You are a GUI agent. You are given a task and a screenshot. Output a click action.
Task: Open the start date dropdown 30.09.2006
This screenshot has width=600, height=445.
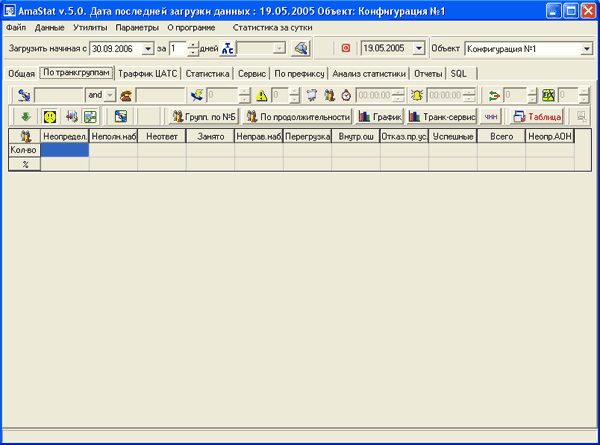(x=148, y=48)
